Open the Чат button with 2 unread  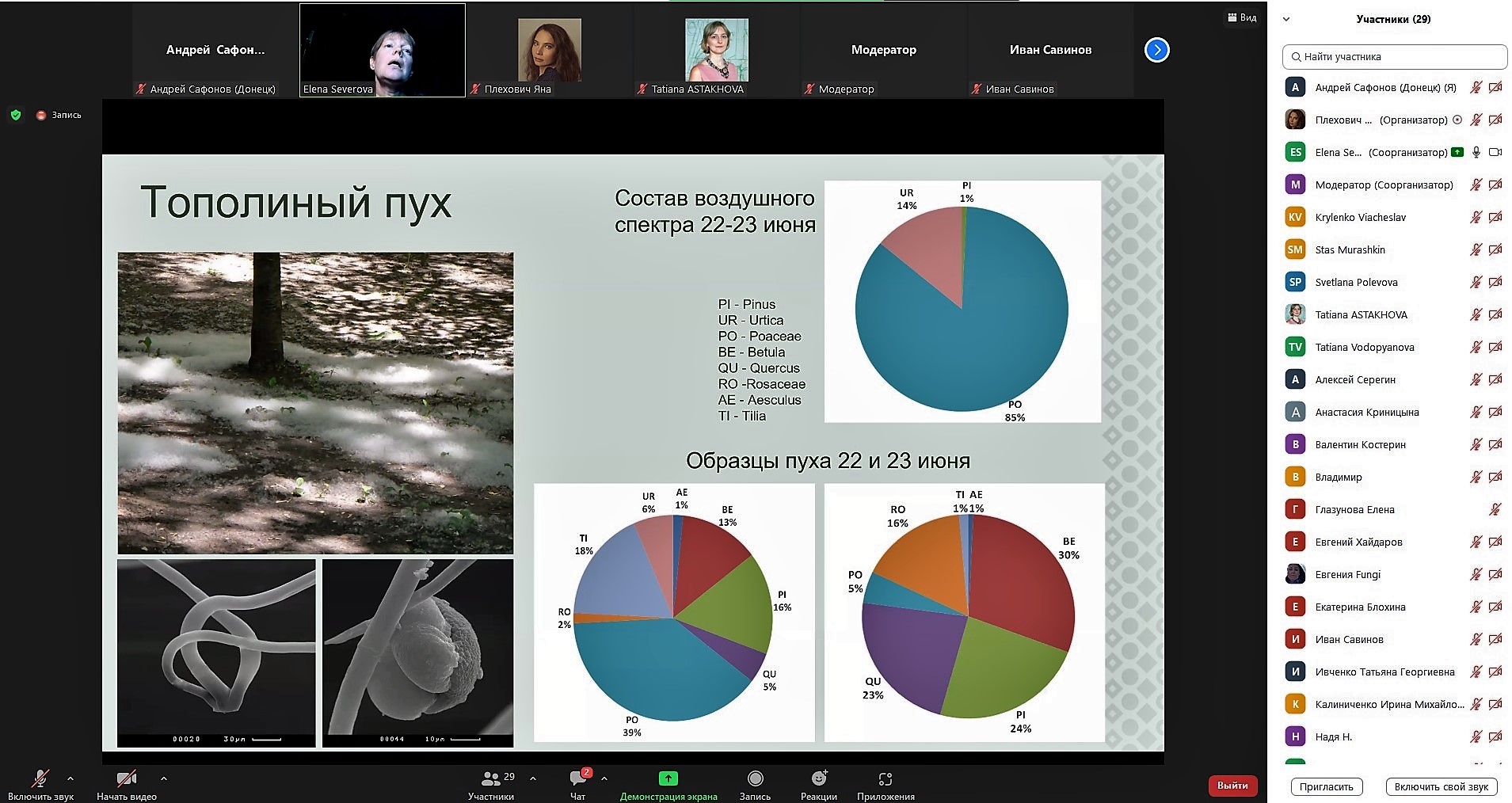[579, 785]
